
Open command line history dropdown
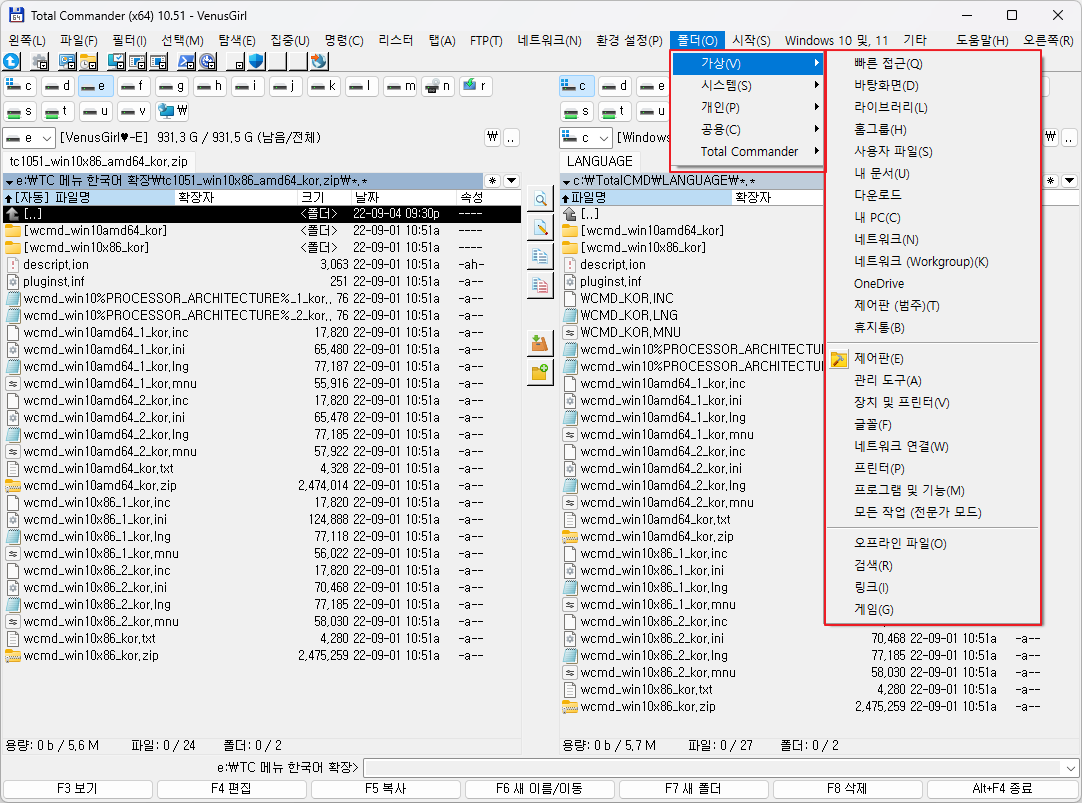coord(1070,768)
